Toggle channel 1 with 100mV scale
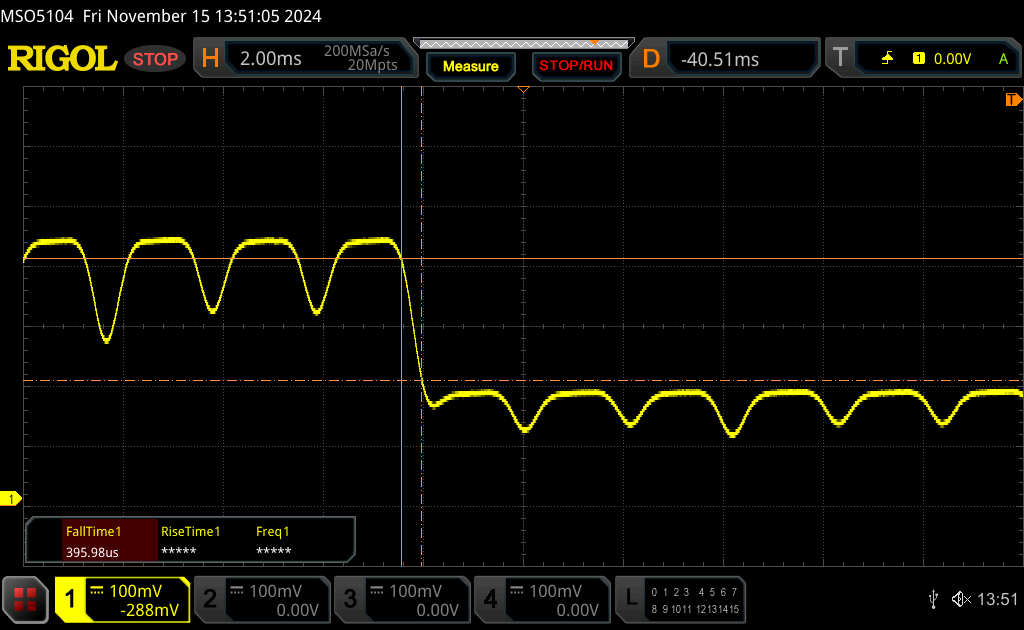Image resolution: width=1024 pixels, height=630 pixels. pyautogui.click(x=122, y=599)
